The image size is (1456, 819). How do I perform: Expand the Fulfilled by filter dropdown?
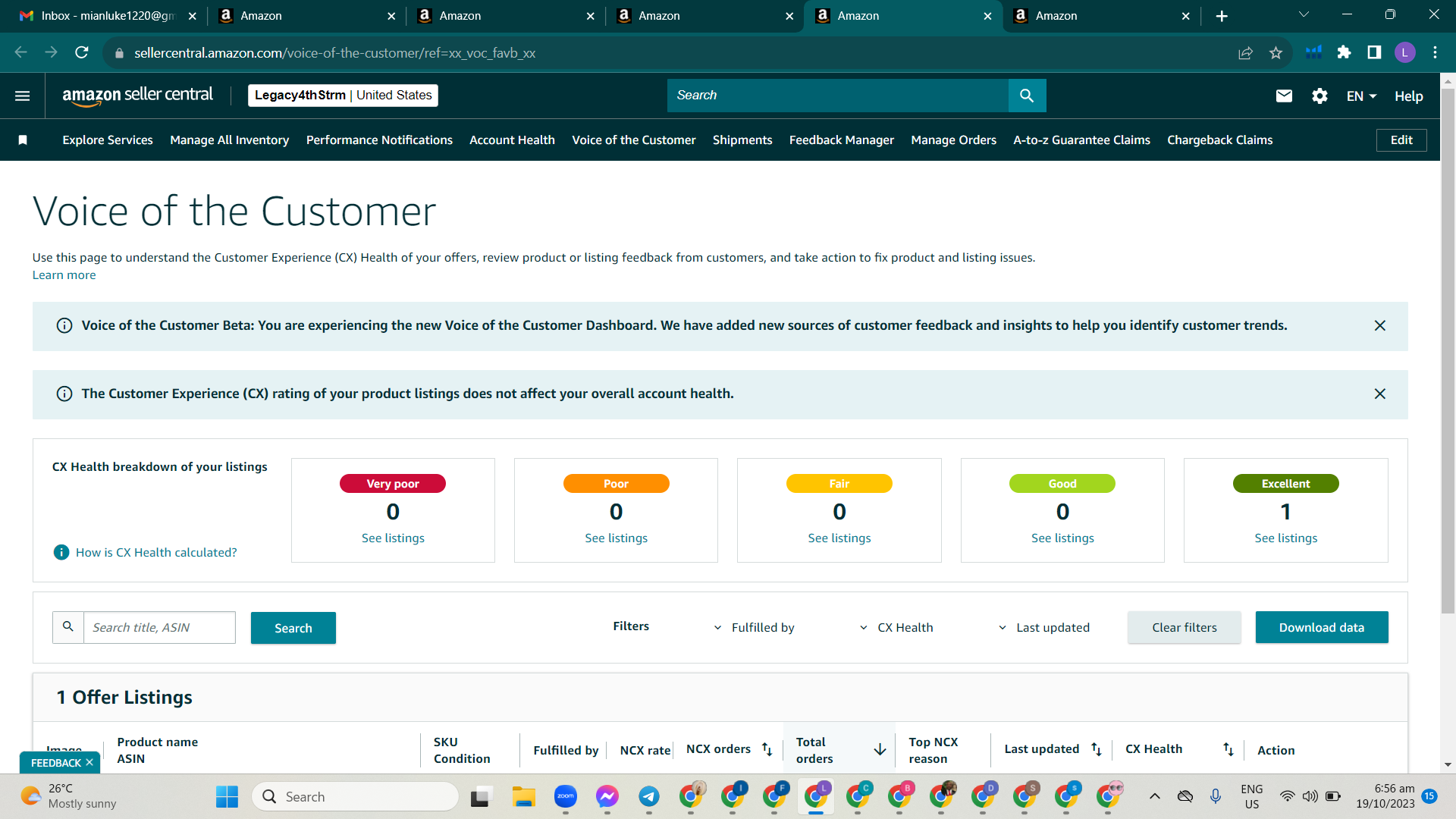coord(755,628)
